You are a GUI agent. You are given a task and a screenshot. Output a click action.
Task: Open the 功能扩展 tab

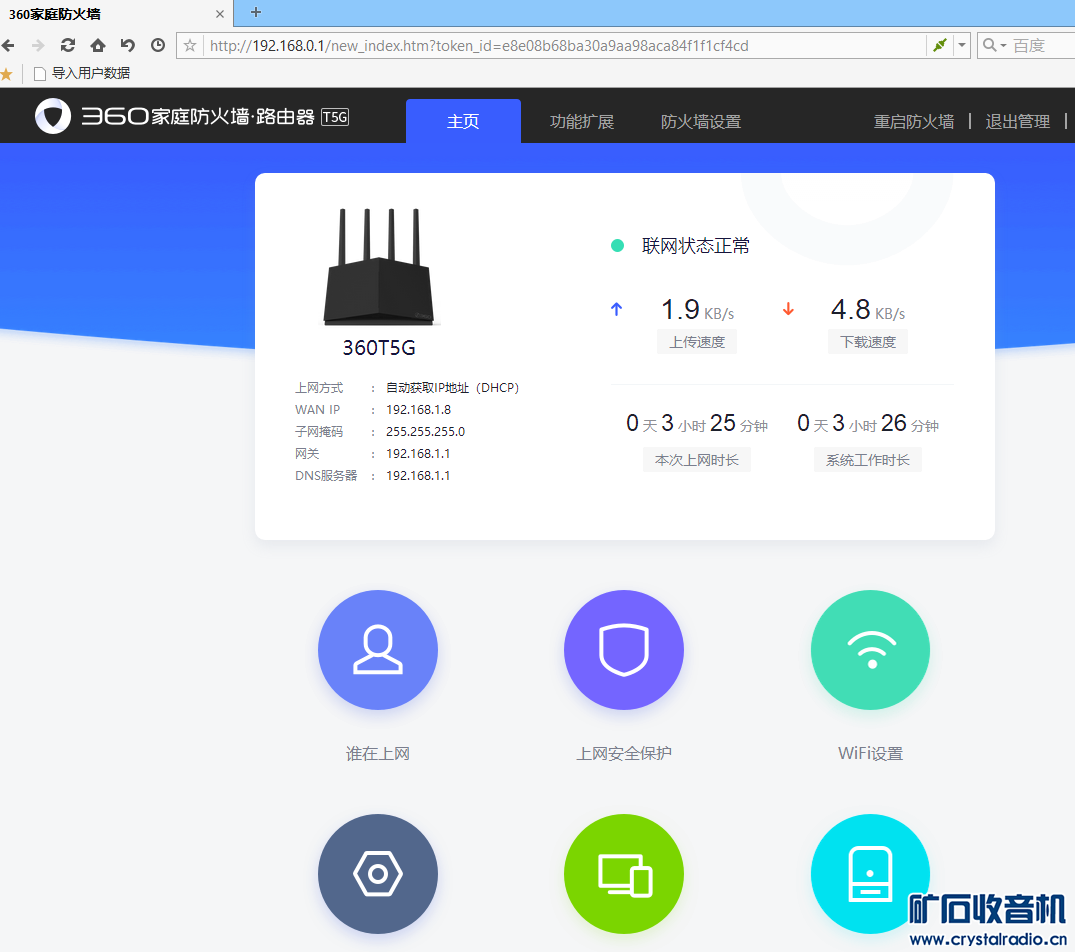tap(582, 121)
